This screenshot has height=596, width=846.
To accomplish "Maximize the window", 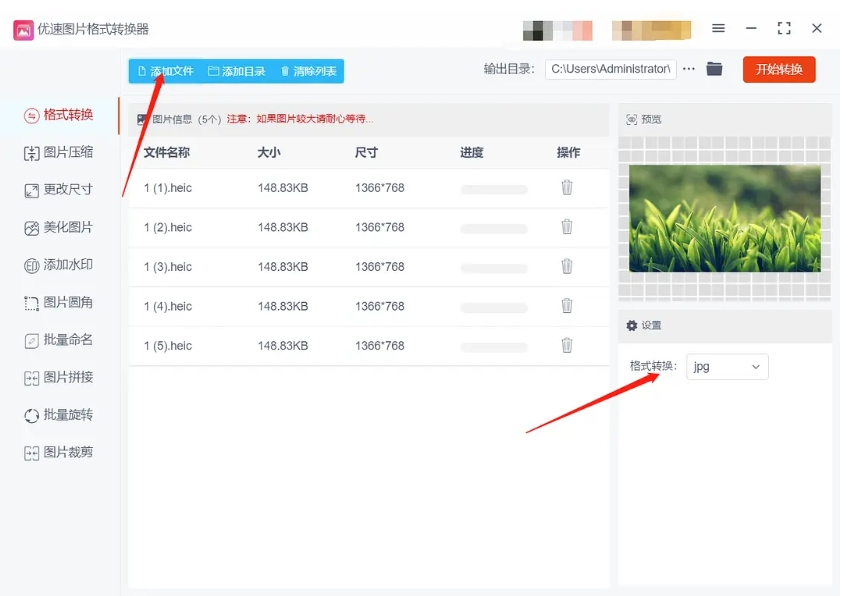I will pos(784,28).
